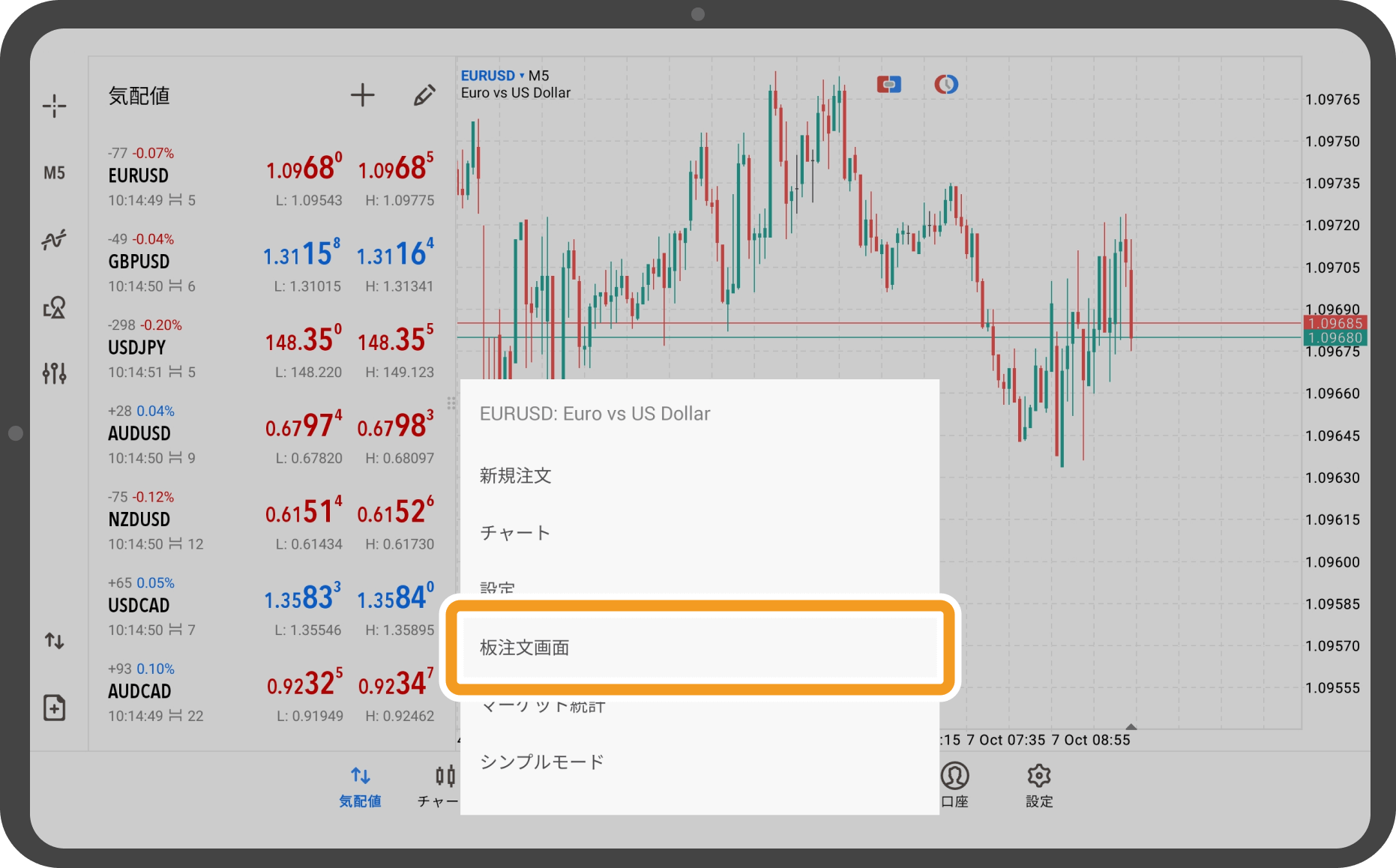Screen dimensions: 1396x868
Task: Add a symbol with the plus icon
Action: coord(362,95)
